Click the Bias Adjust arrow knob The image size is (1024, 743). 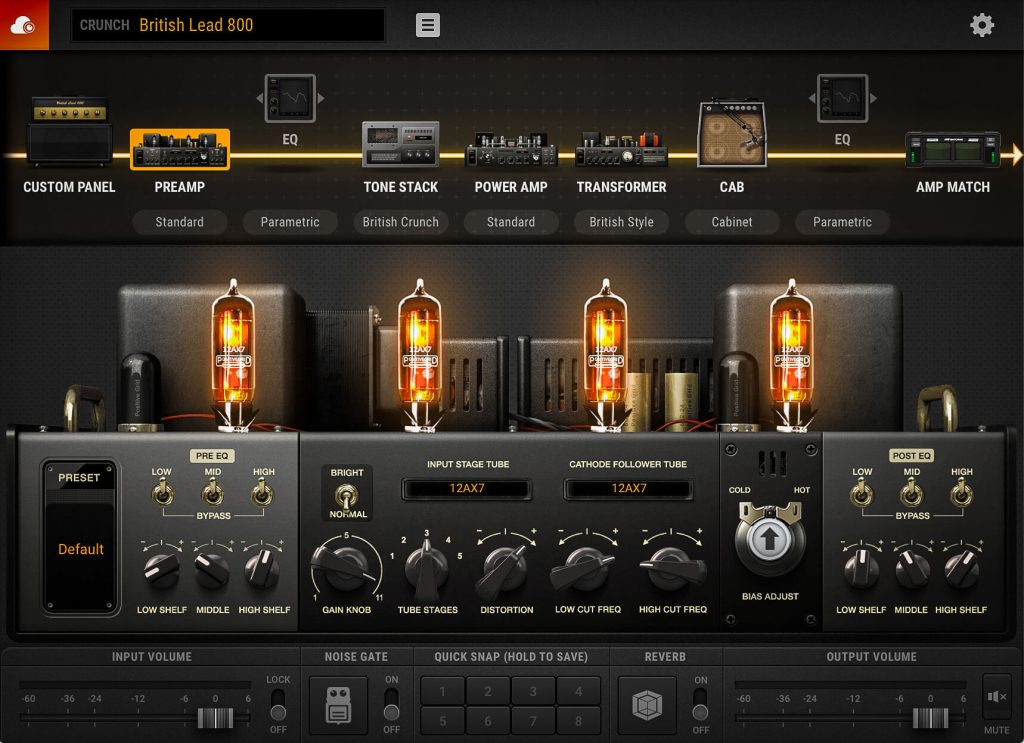point(769,540)
